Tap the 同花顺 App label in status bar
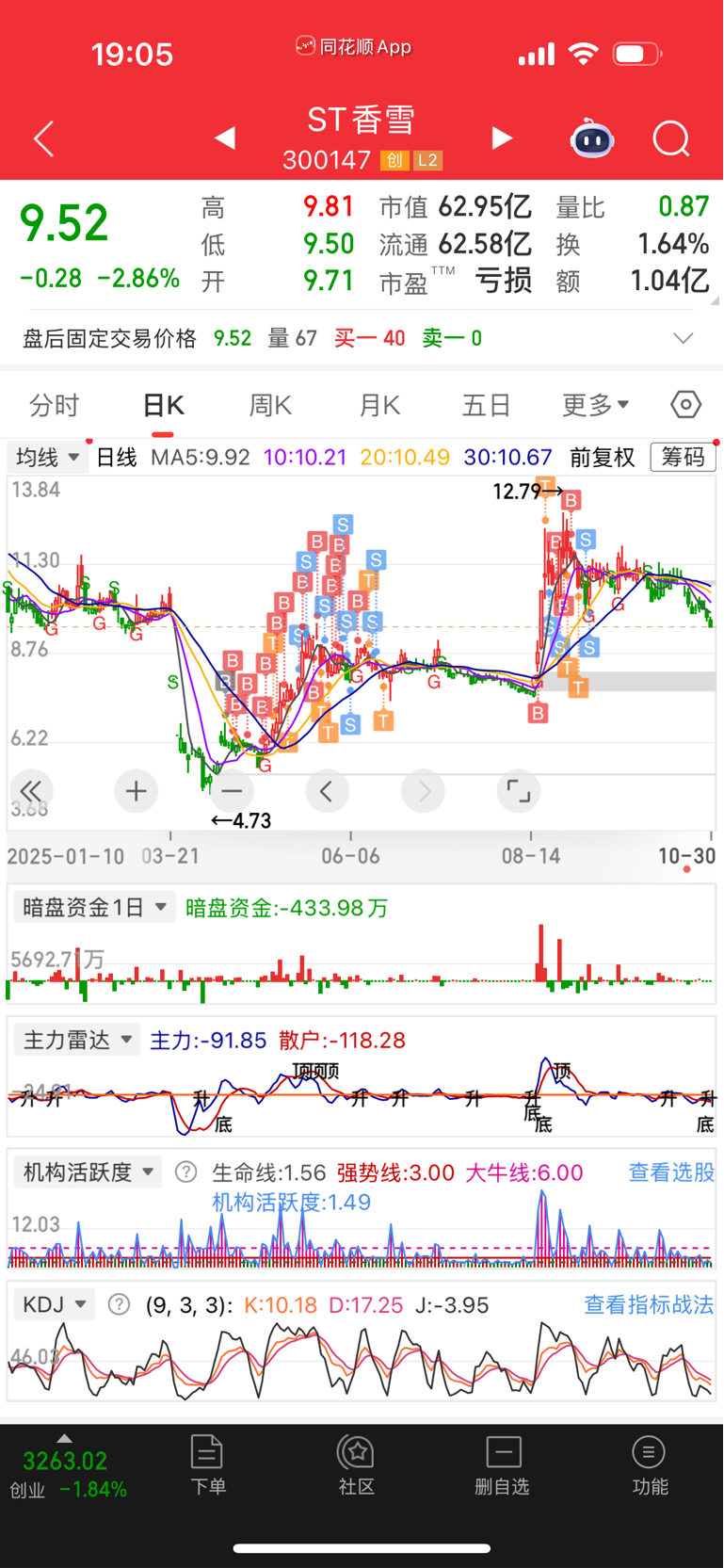This screenshot has width=724, height=1568. (354, 46)
